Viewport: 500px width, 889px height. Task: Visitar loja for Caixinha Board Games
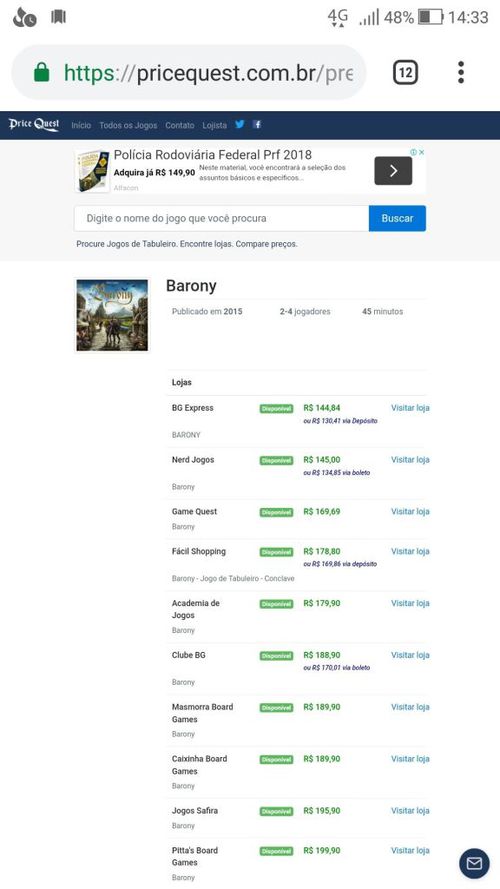410,759
